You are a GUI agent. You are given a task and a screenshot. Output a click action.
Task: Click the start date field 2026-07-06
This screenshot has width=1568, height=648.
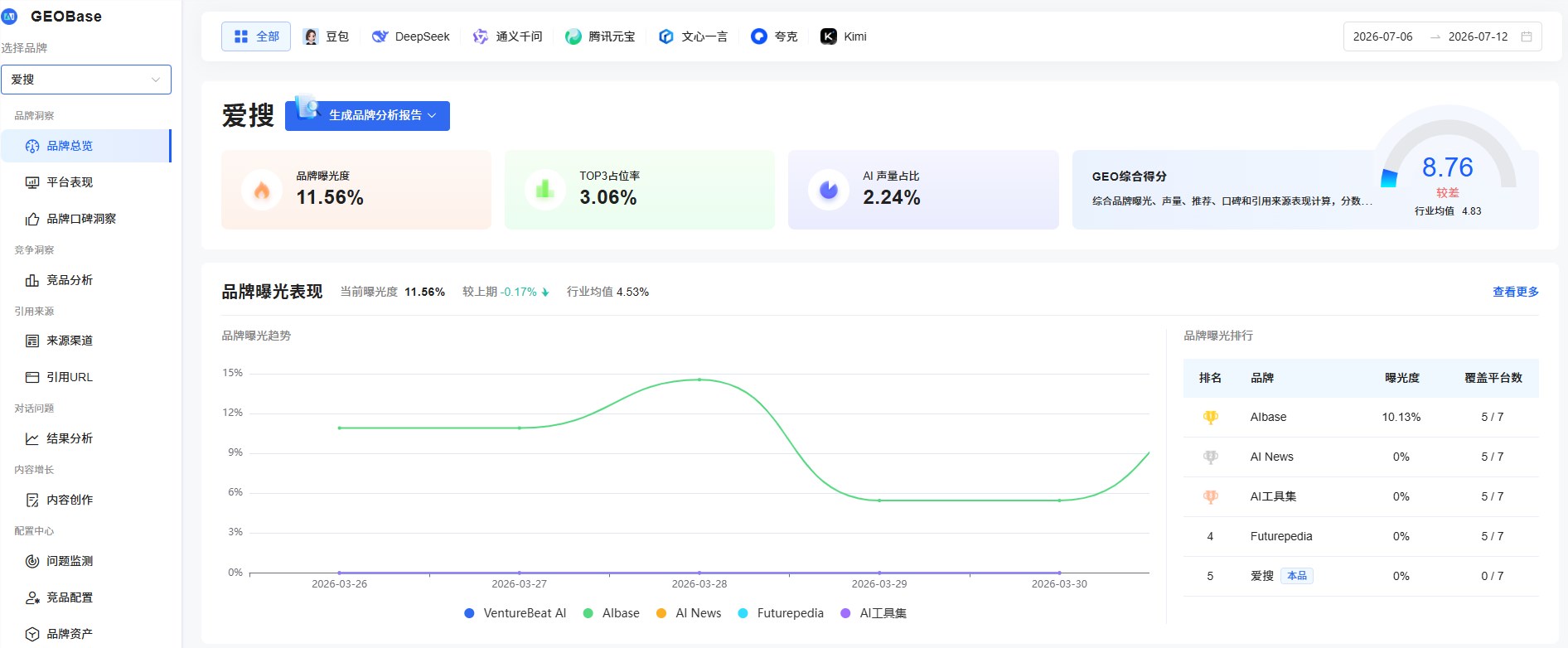point(1382,36)
